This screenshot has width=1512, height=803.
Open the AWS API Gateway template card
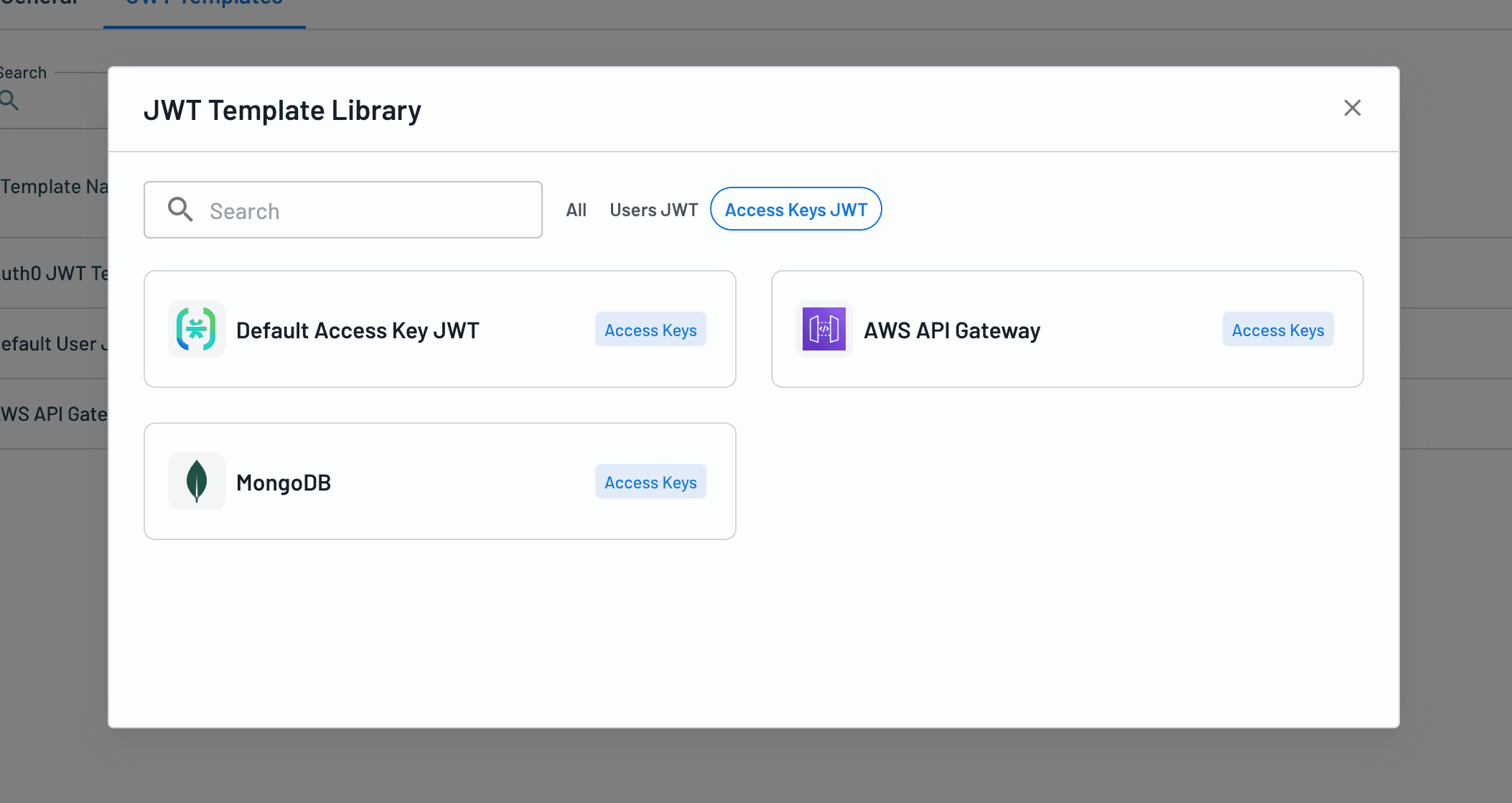point(1068,328)
